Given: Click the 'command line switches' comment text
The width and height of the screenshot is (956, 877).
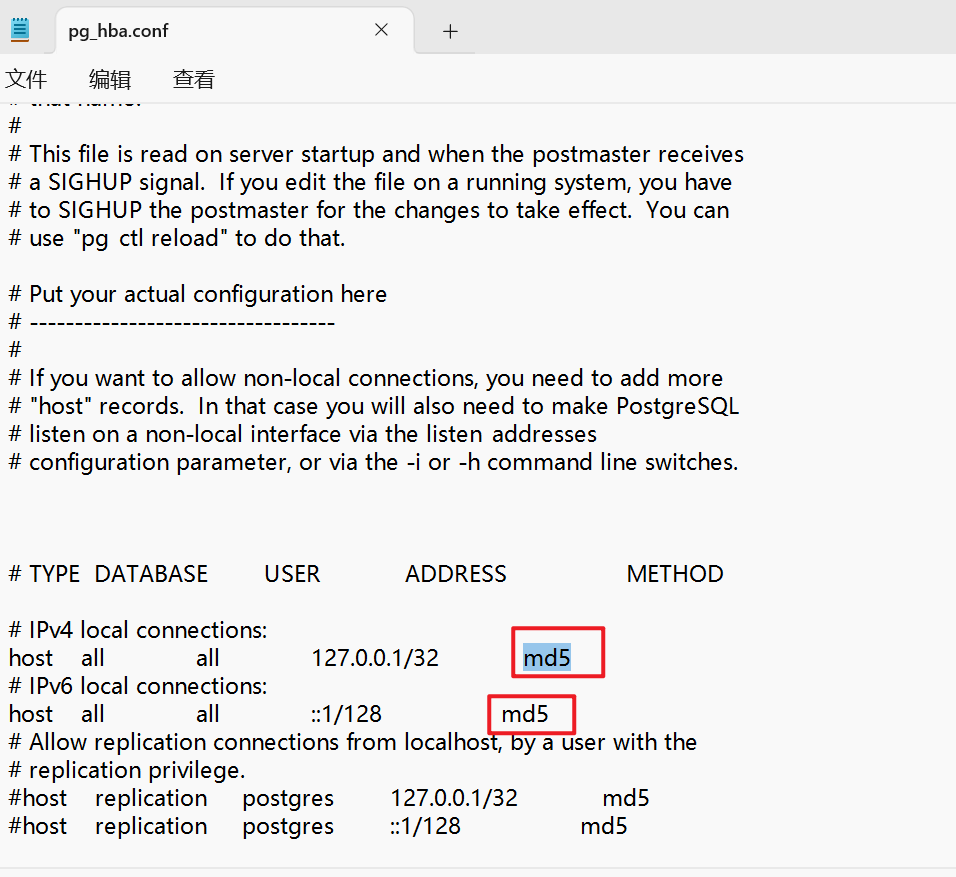Looking at the screenshot, I should pyautogui.click(x=612, y=462).
